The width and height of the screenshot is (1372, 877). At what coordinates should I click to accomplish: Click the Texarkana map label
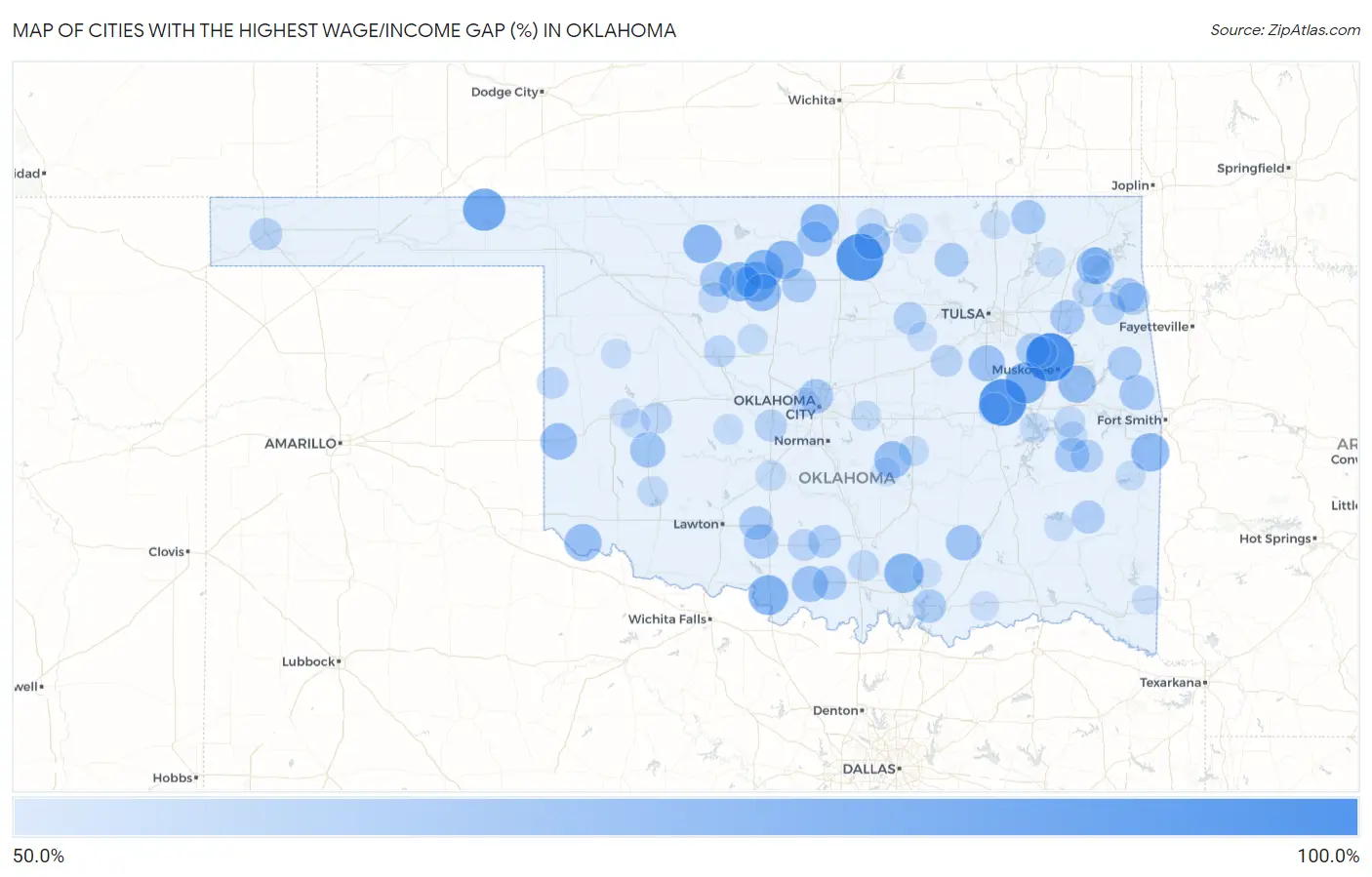(x=1170, y=683)
